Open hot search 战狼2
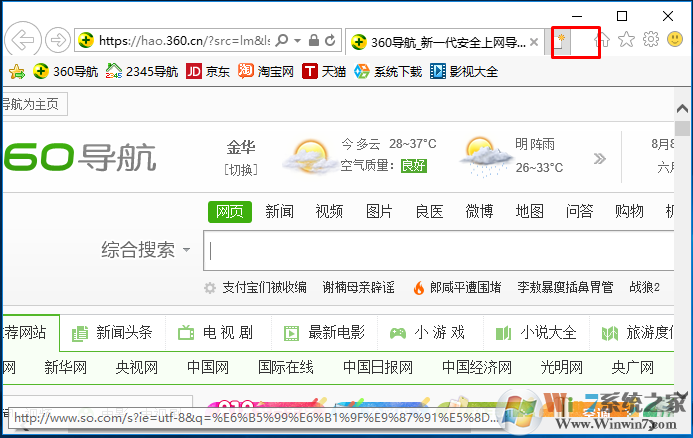 click(644, 288)
